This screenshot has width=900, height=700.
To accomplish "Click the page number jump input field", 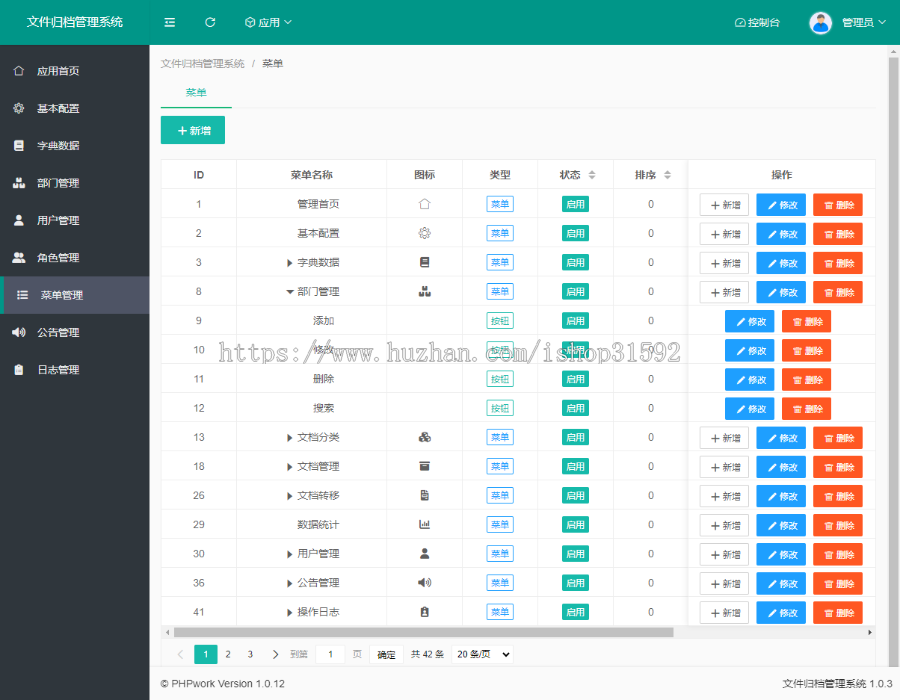I will [330, 654].
